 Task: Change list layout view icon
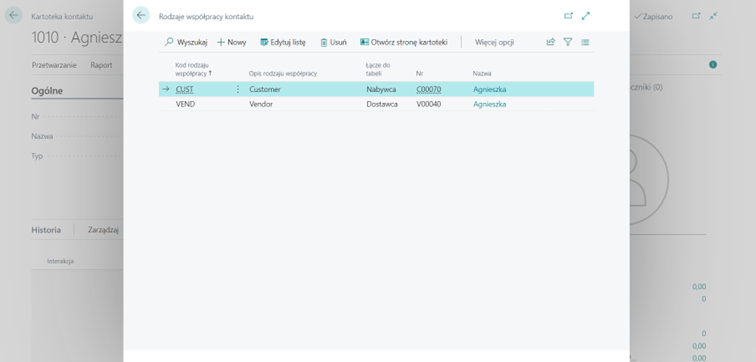pyautogui.click(x=585, y=42)
